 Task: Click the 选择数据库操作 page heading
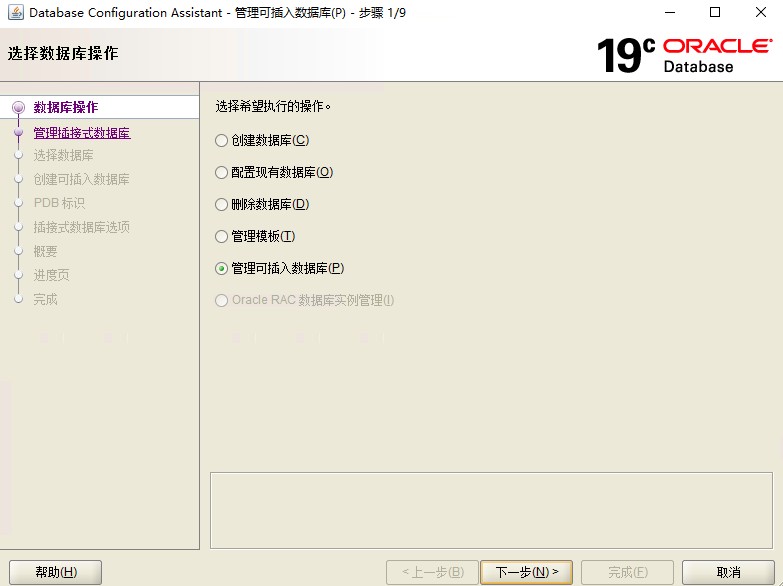pos(63,53)
